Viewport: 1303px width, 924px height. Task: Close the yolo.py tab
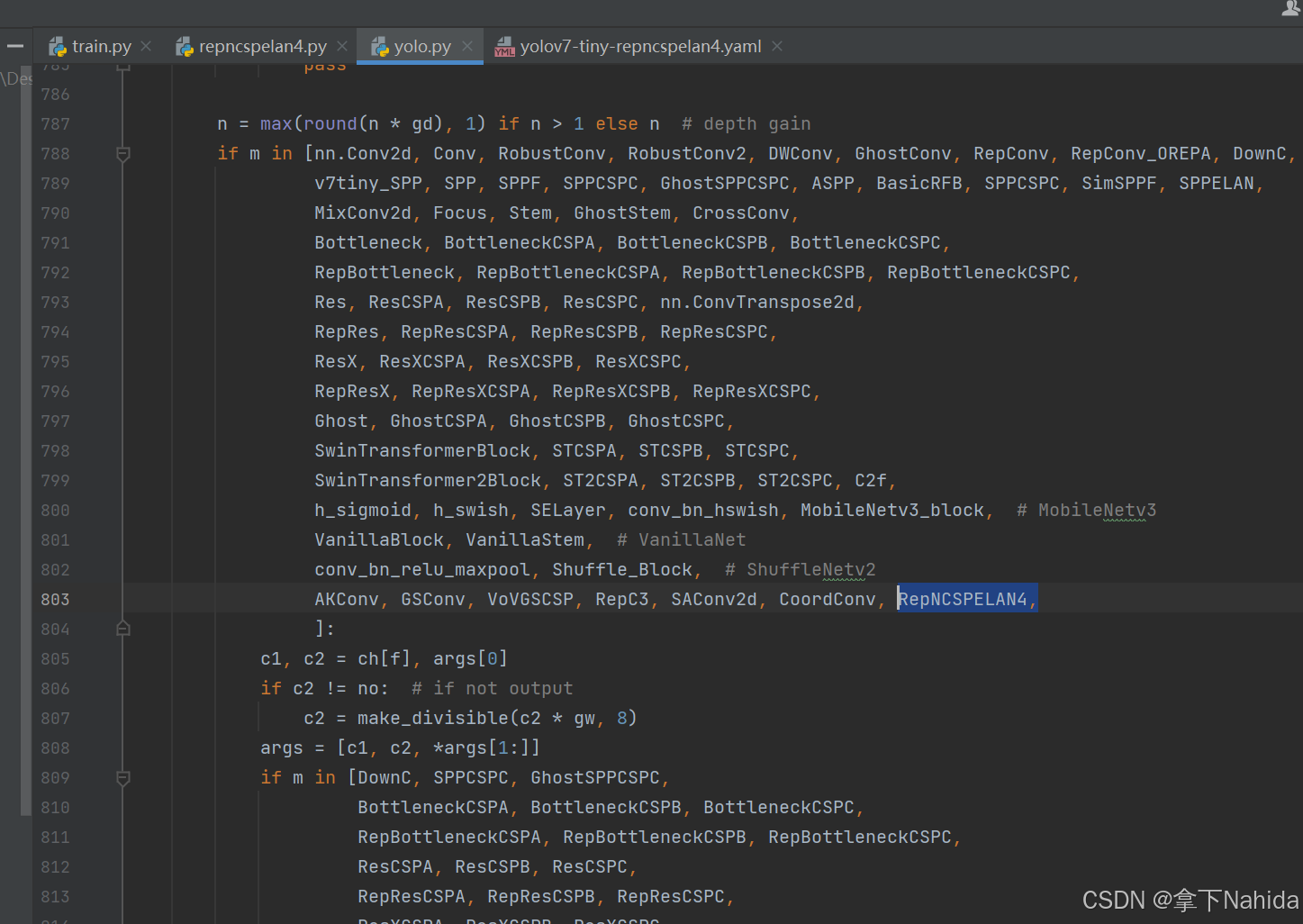(467, 46)
